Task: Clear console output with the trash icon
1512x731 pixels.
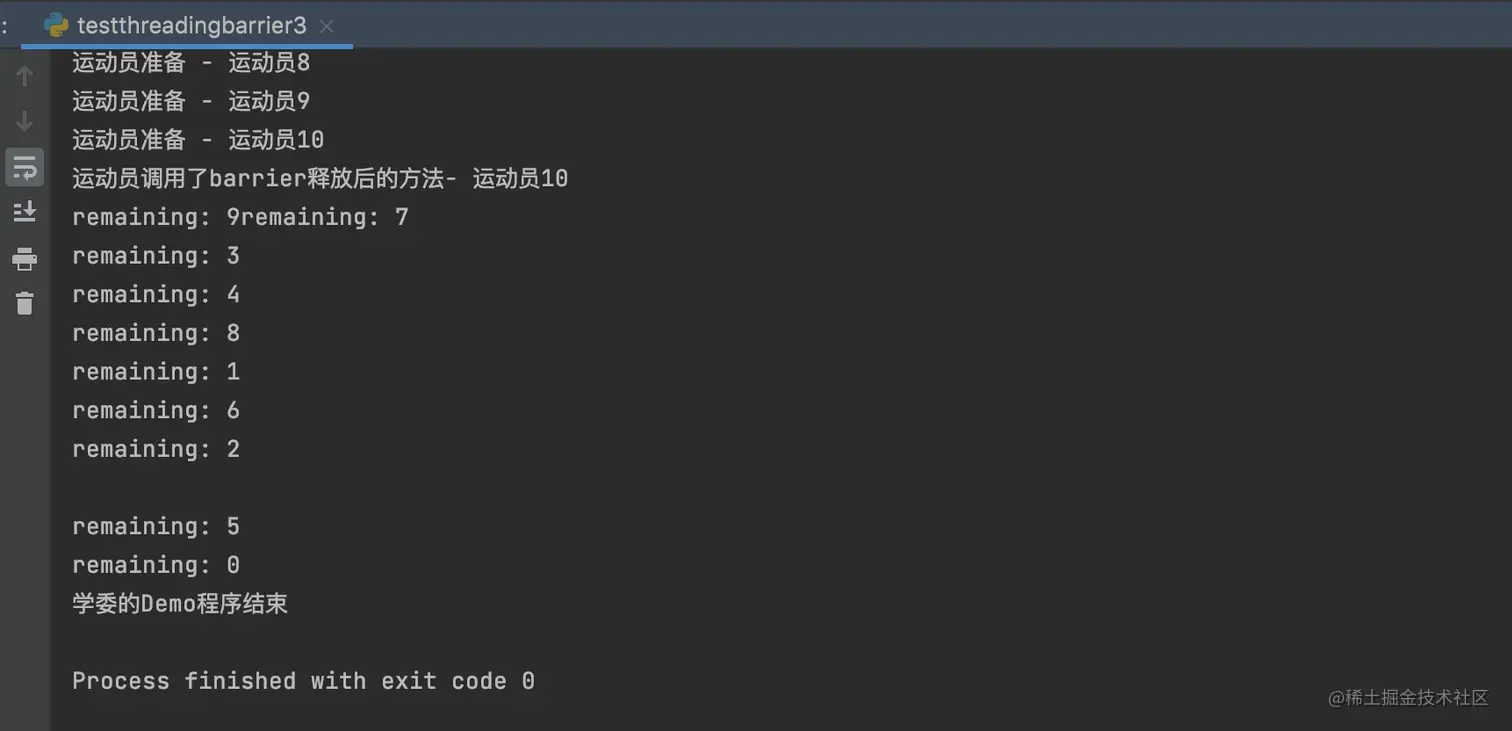Action: [x=25, y=302]
